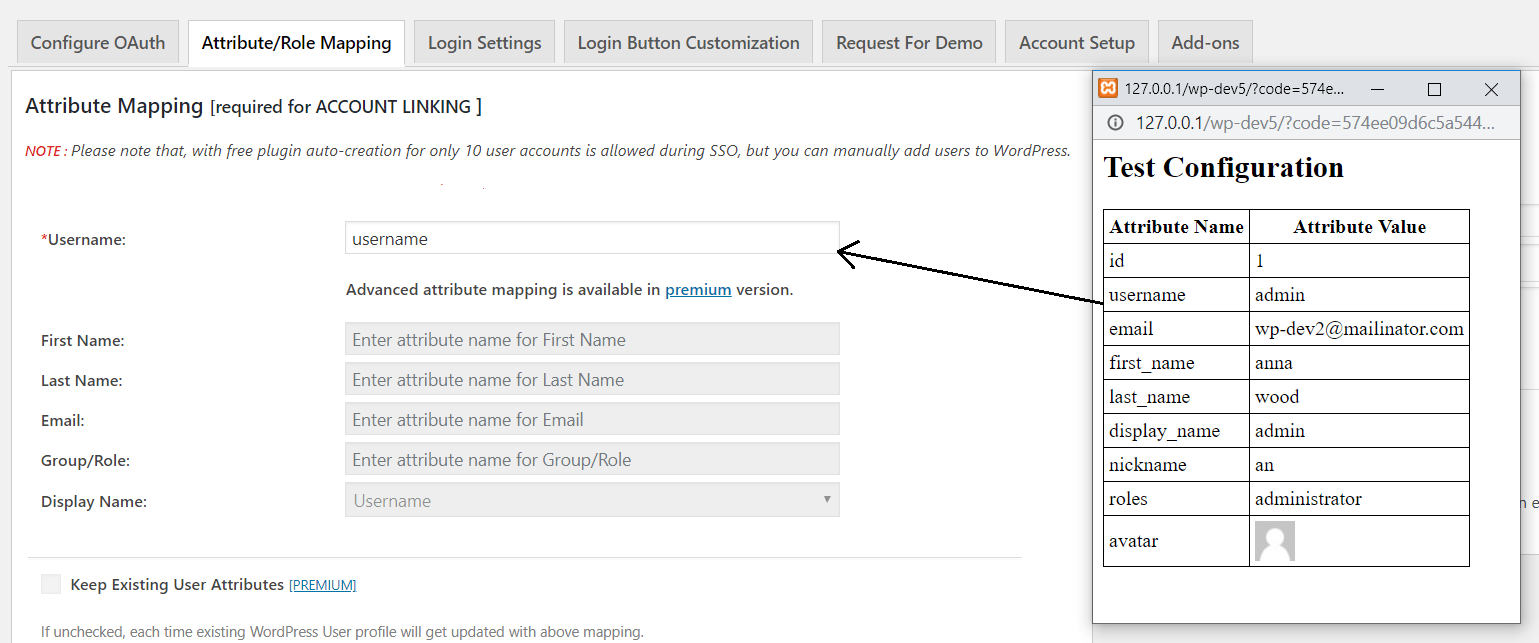1539x643 pixels.
Task: Expand the Display Name dropdown
Action: pos(592,500)
